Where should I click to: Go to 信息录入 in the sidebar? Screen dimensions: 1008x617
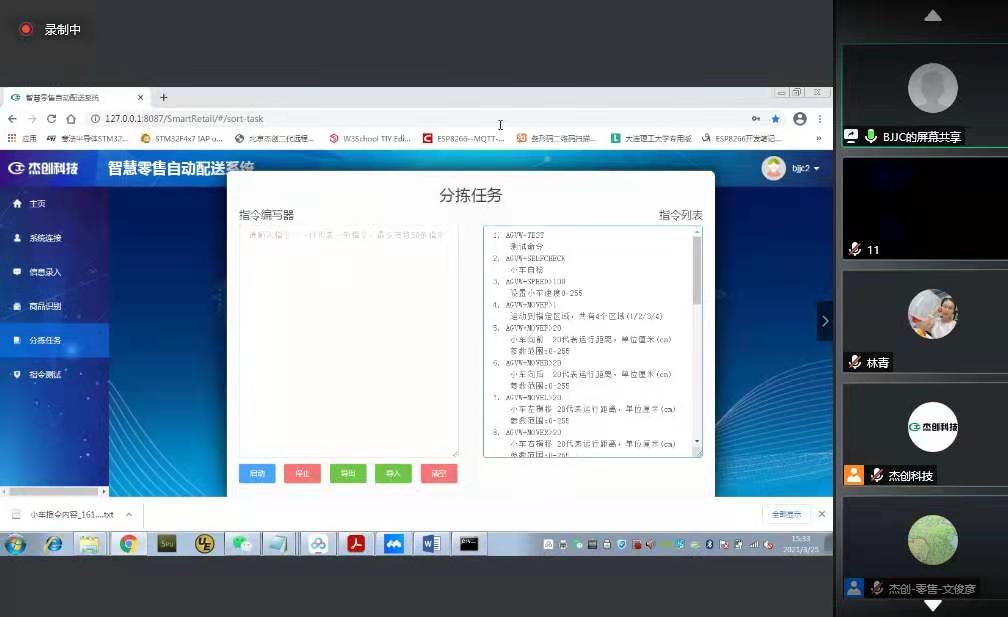45,272
